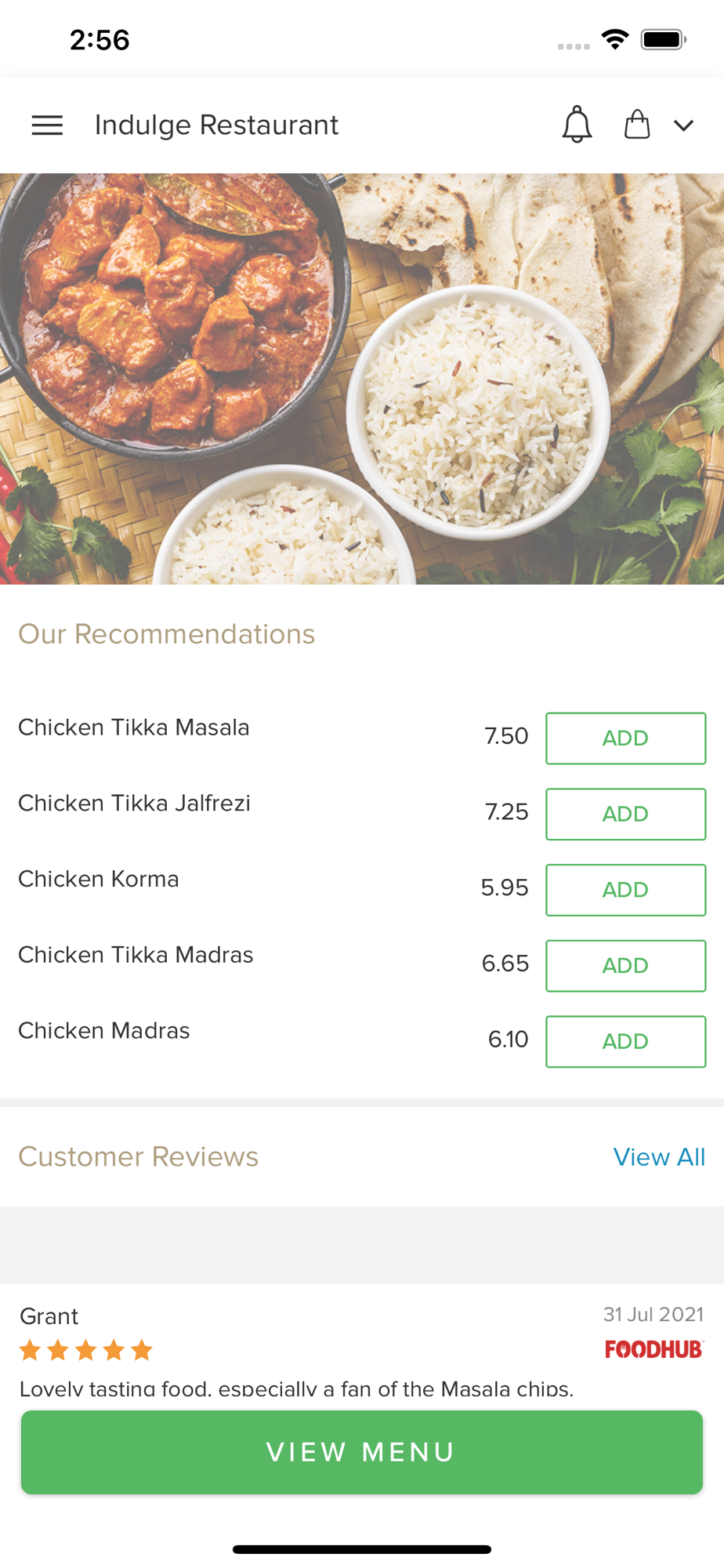Add Chicken Tikka Masala to order

coord(625,738)
